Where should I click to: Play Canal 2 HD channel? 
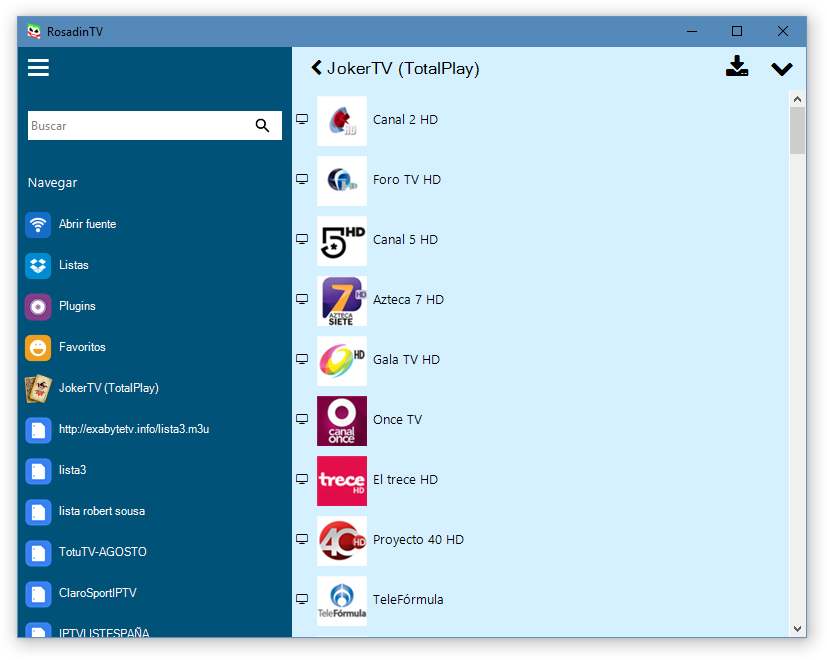(x=405, y=120)
